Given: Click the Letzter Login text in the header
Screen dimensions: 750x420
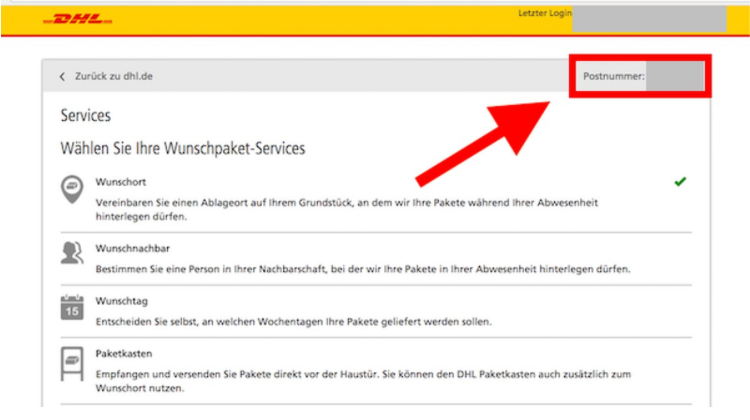Looking at the screenshot, I should pos(545,13).
